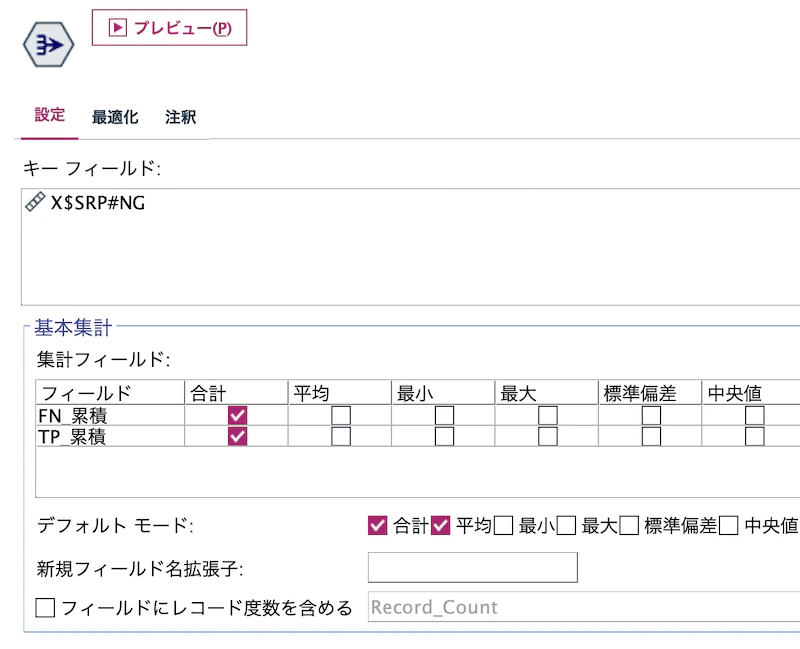Enable 最大 for the TP_累積 field
This screenshot has height=649, width=800.
click(x=546, y=436)
